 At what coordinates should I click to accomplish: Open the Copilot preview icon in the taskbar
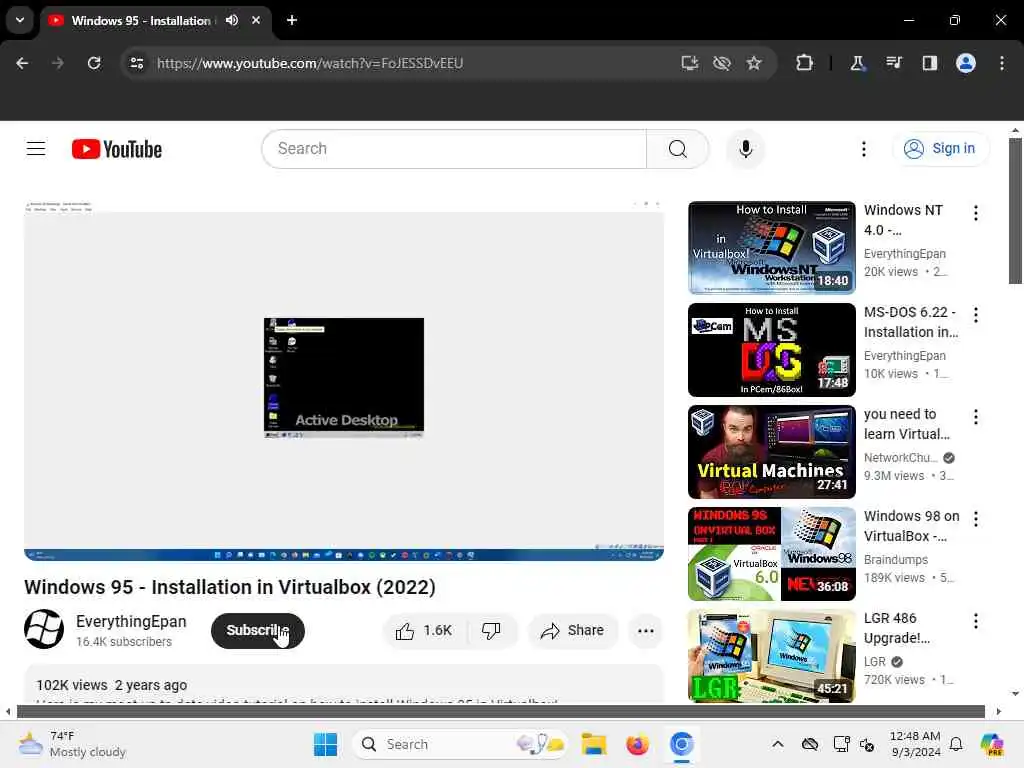coord(992,744)
